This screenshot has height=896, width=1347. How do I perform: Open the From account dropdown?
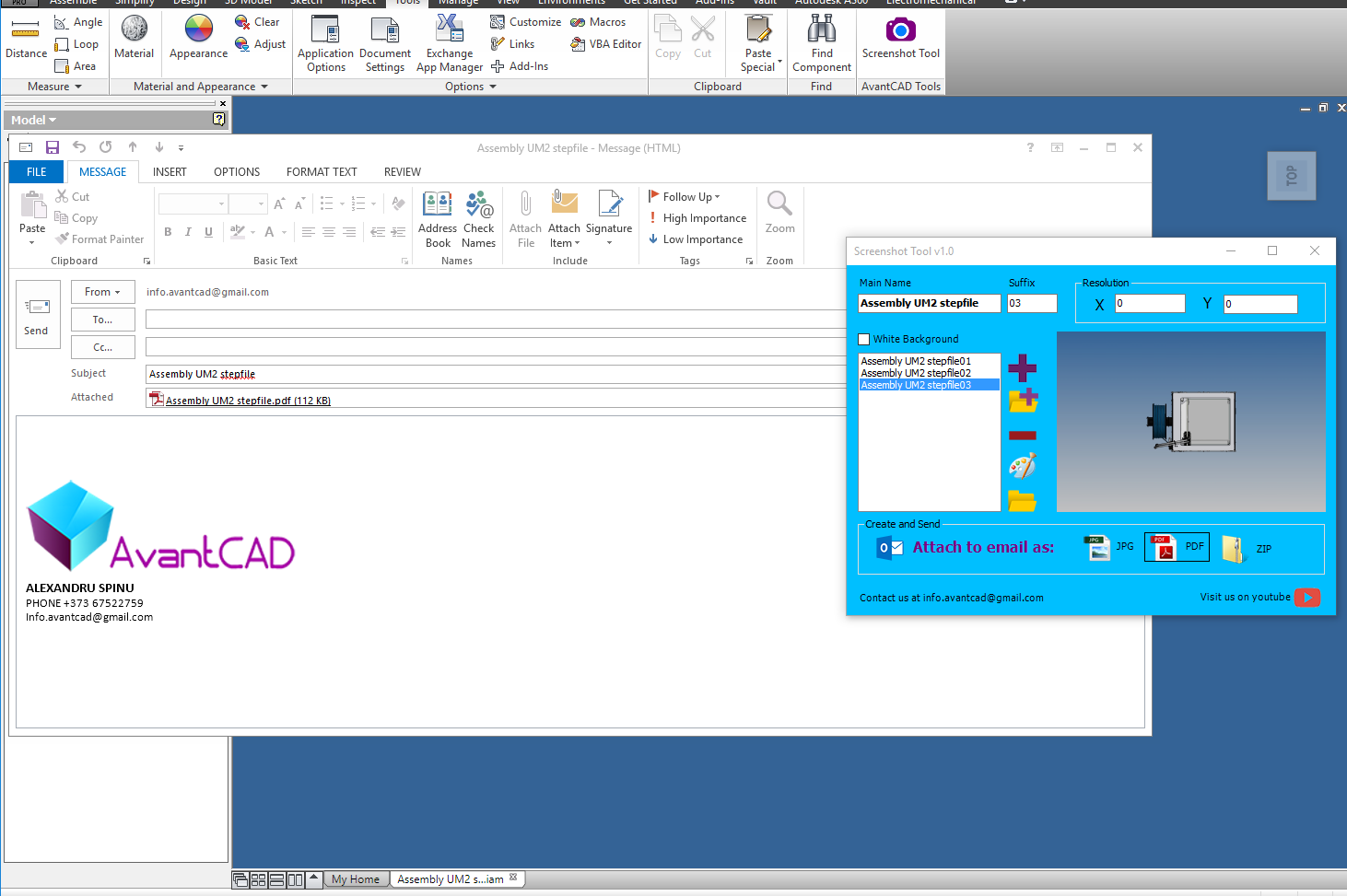103,292
